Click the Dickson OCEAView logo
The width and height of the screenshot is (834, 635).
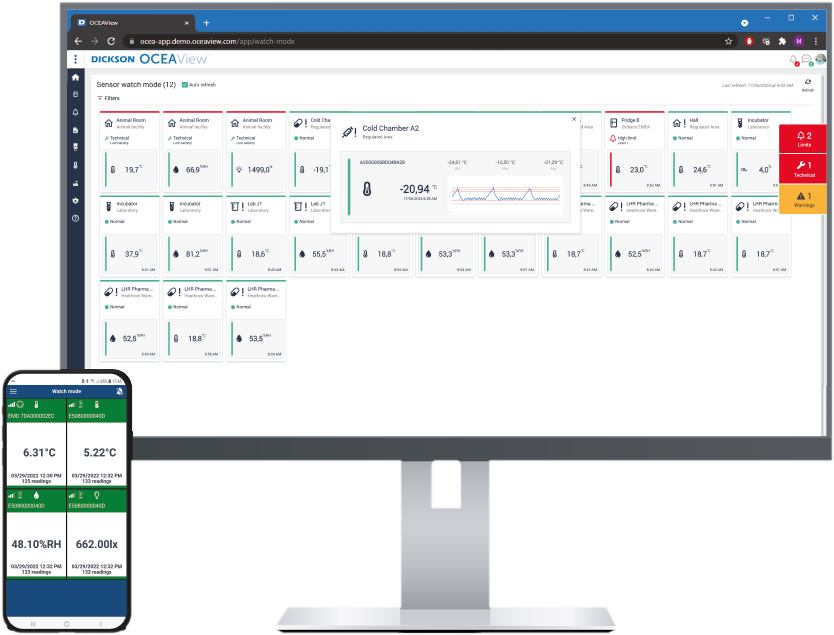click(x=149, y=59)
